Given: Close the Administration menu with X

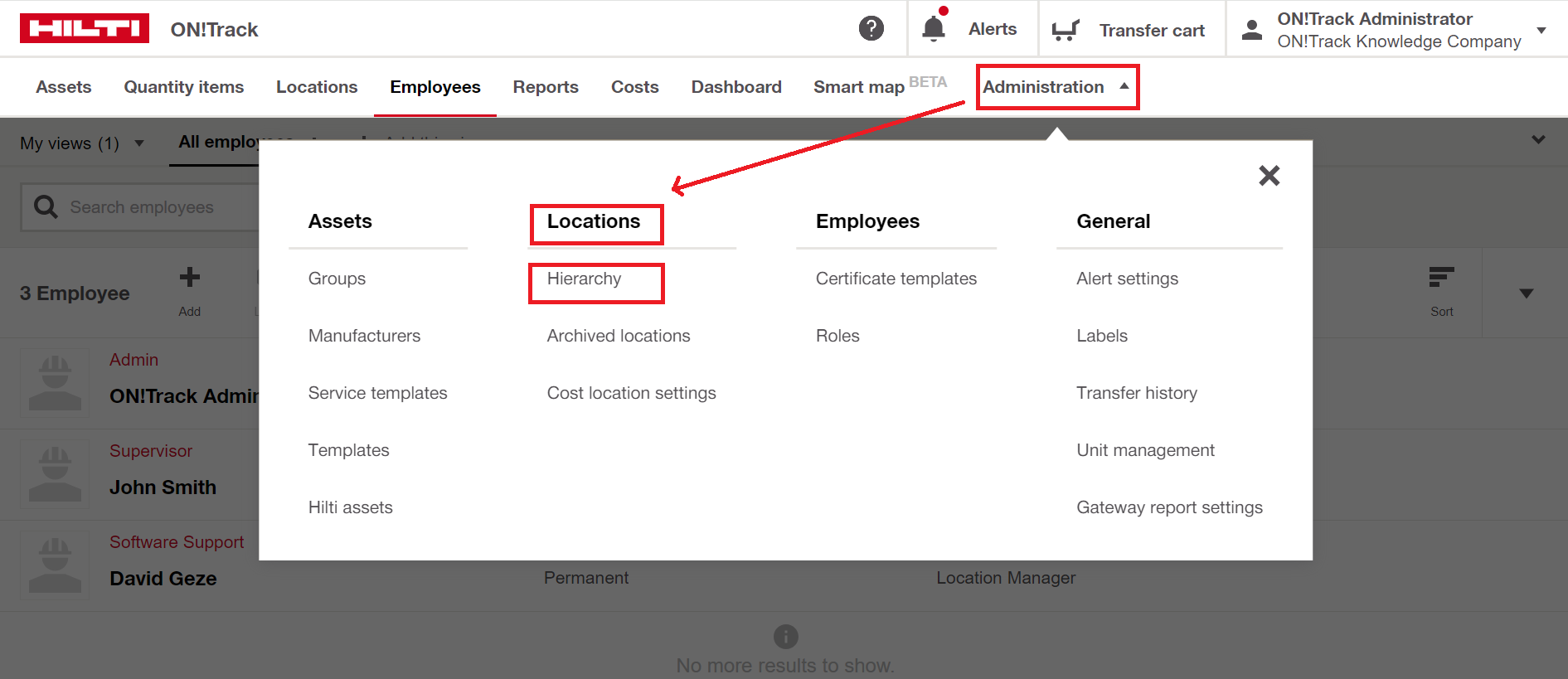Looking at the screenshot, I should 1269,175.
